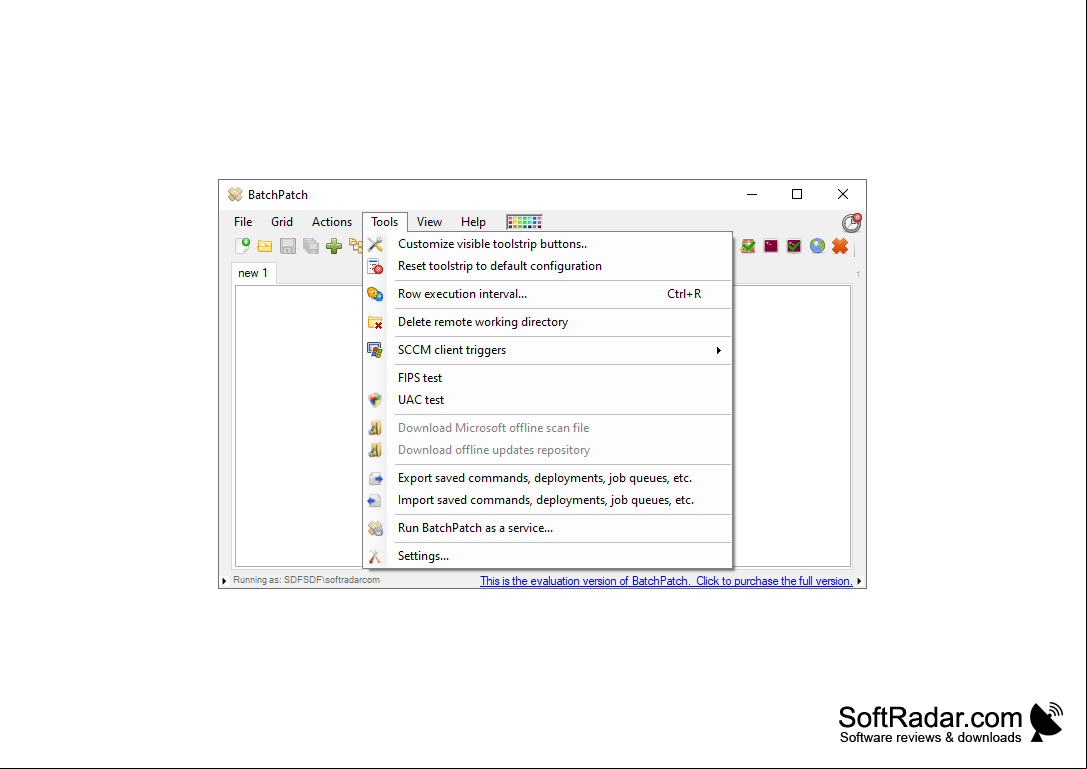Click the Settings tools icon in menu
The image size is (1087, 769).
(x=375, y=556)
